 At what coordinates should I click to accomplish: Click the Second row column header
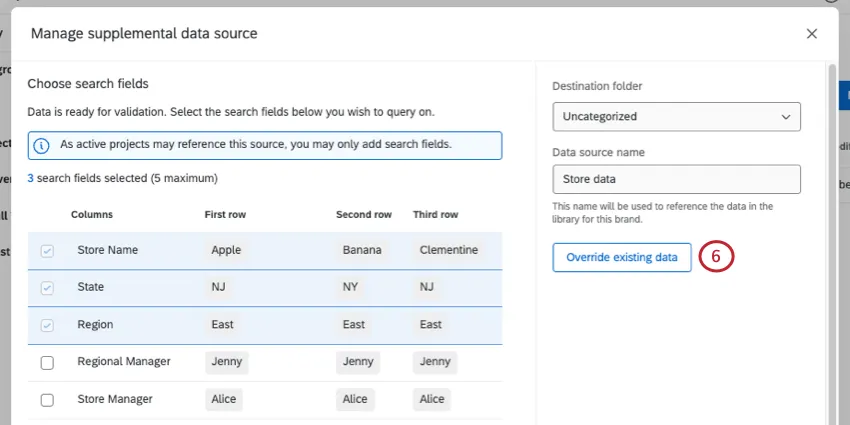click(x=364, y=215)
